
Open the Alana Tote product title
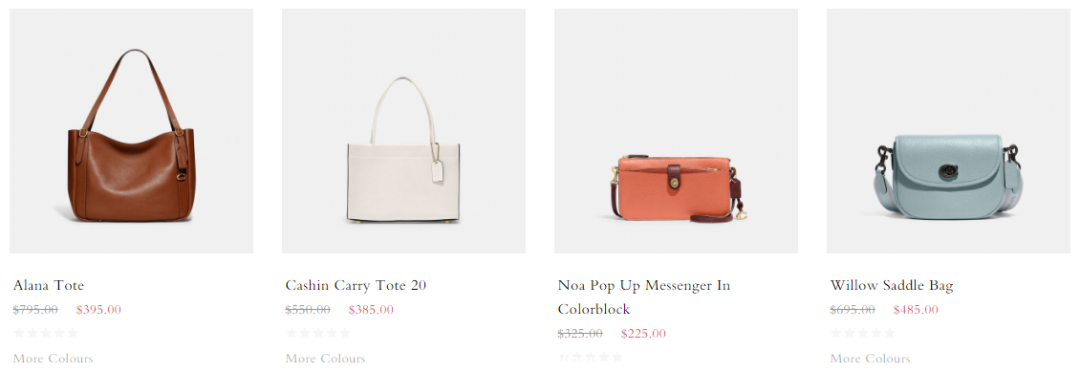coord(48,285)
